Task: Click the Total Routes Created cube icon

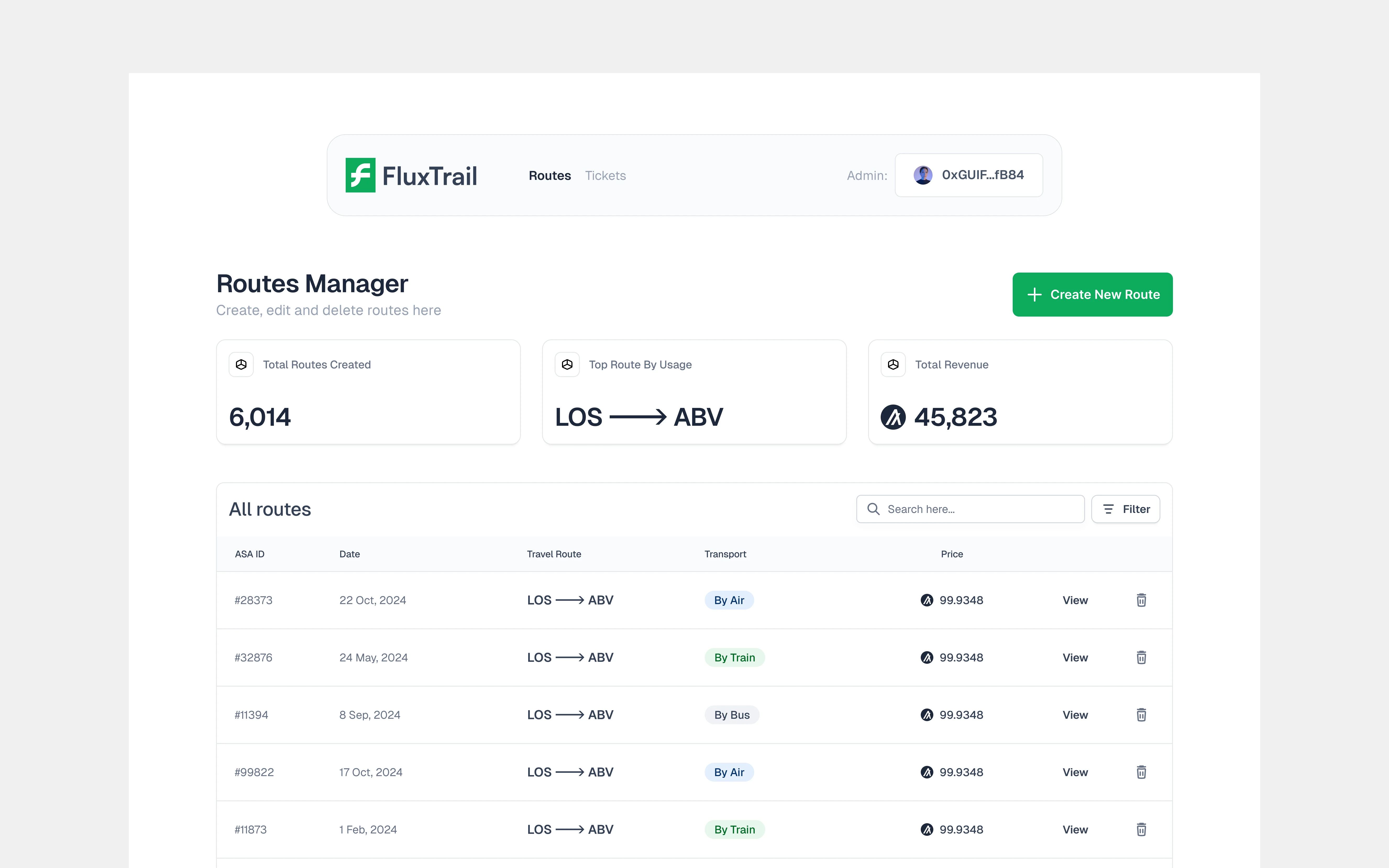Action: (x=241, y=364)
